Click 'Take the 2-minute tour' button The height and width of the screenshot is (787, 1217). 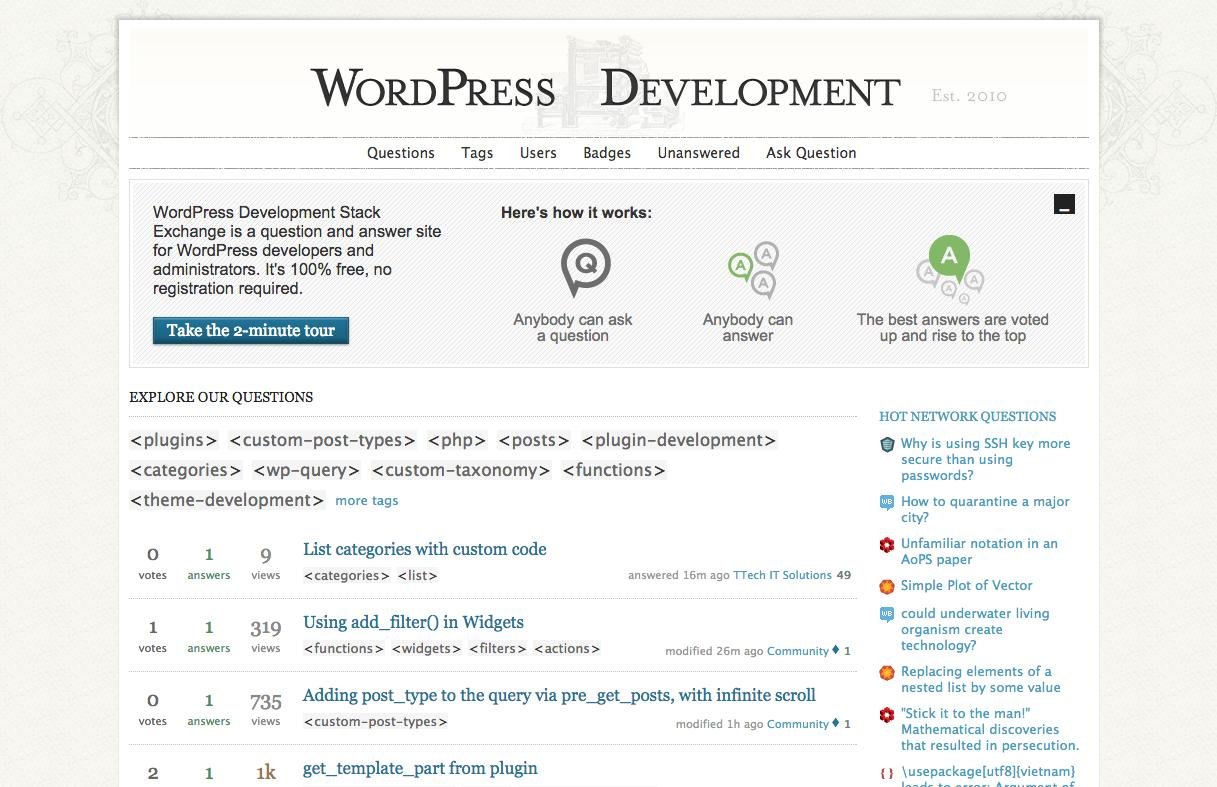click(251, 331)
